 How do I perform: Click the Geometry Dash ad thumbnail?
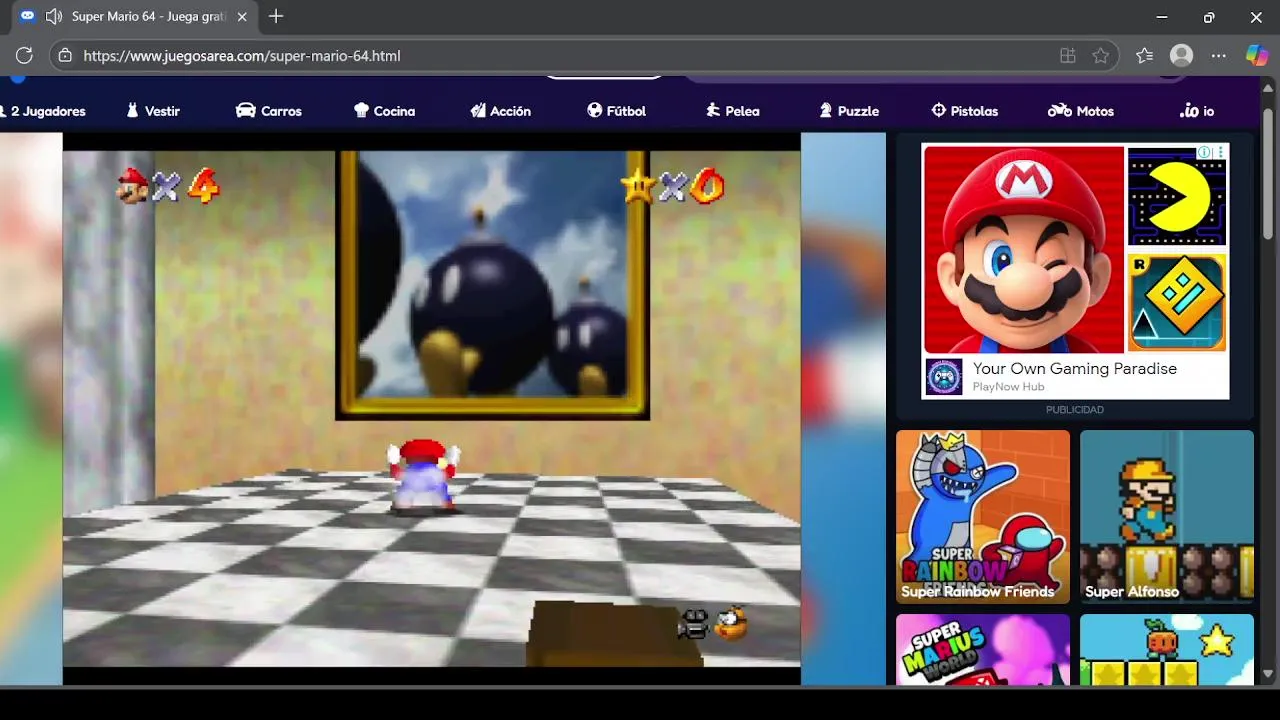point(1177,302)
